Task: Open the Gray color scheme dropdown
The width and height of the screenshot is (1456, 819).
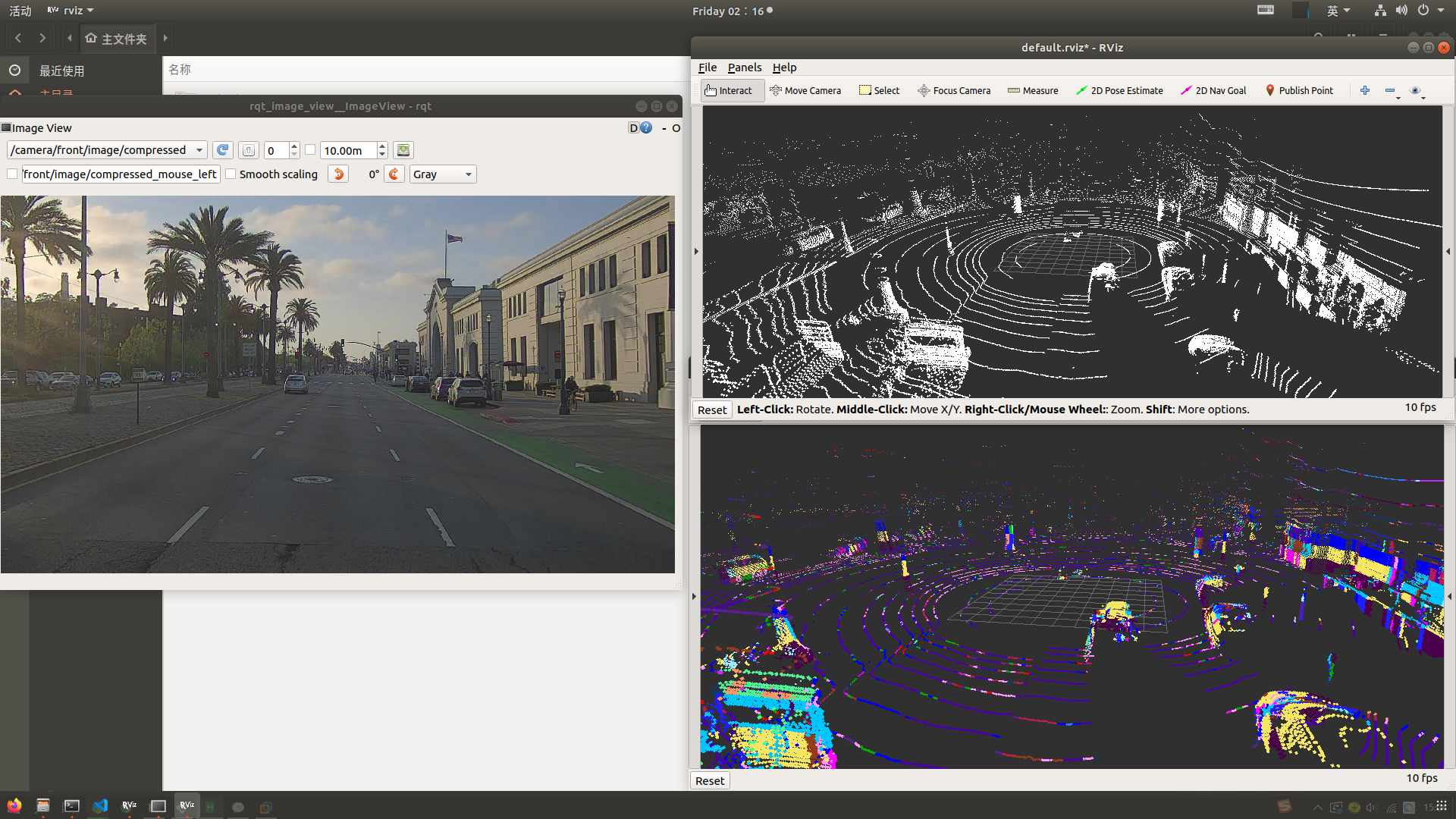Action: coord(443,174)
